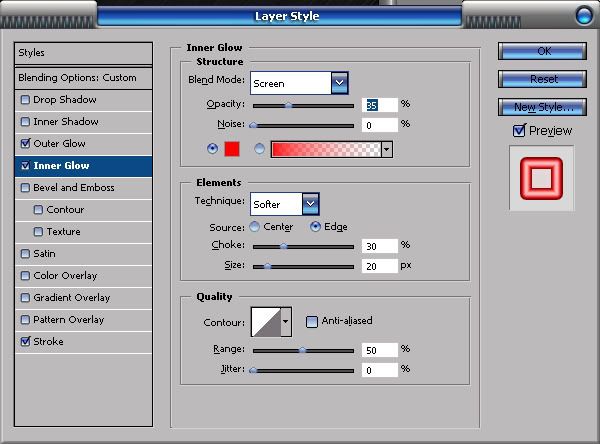Click the contour curve thumbnail

[266, 322]
